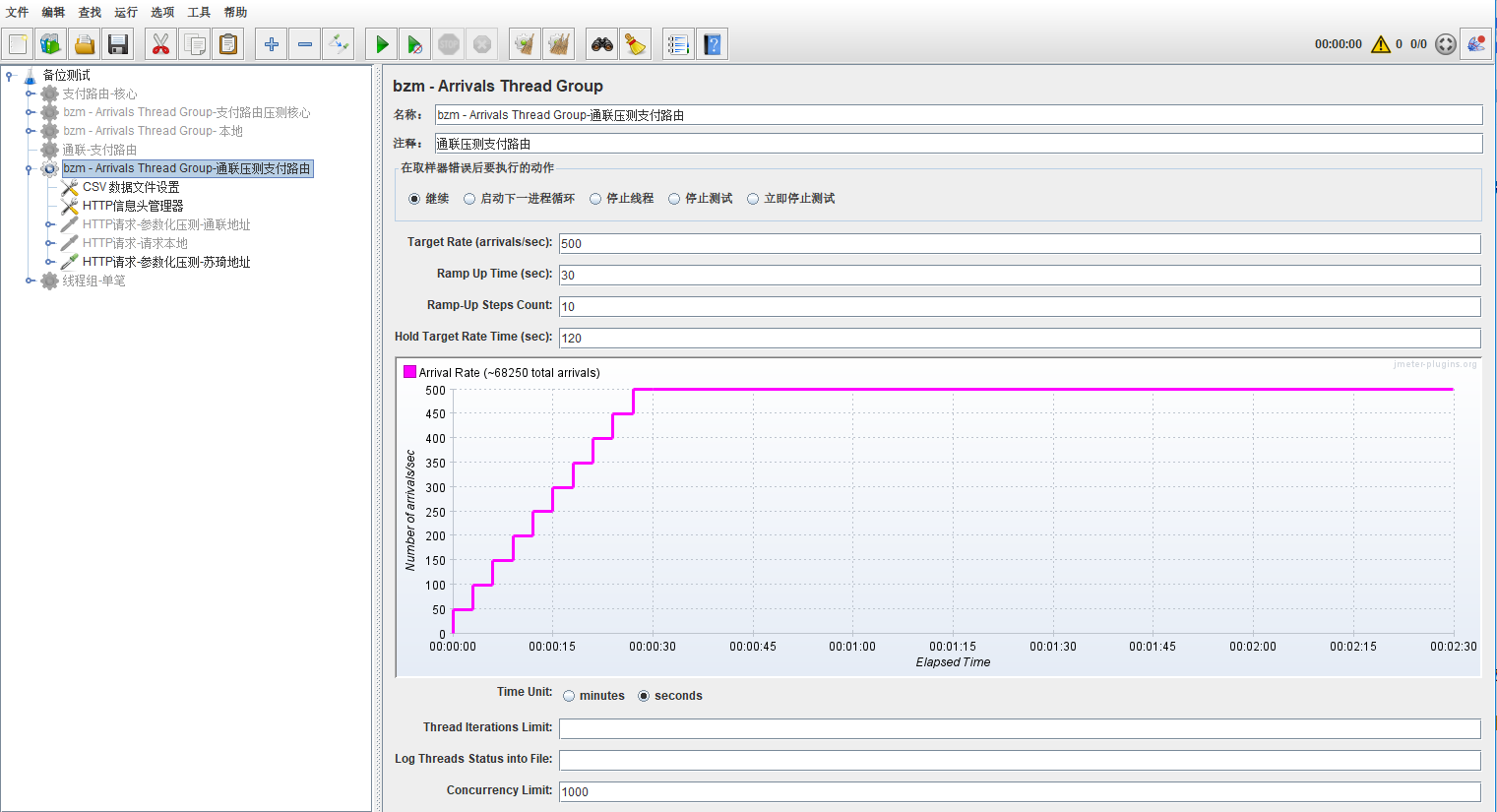1497x812 pixels.
Task: Expand the HTTP请求-参数化压测-通联地址 node
Action: pyautogui.click(x=49, y=224)
